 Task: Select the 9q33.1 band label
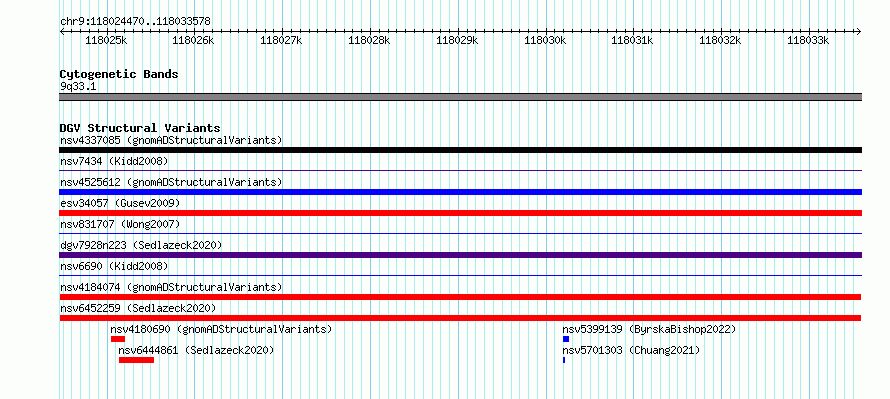coord(77,86)
